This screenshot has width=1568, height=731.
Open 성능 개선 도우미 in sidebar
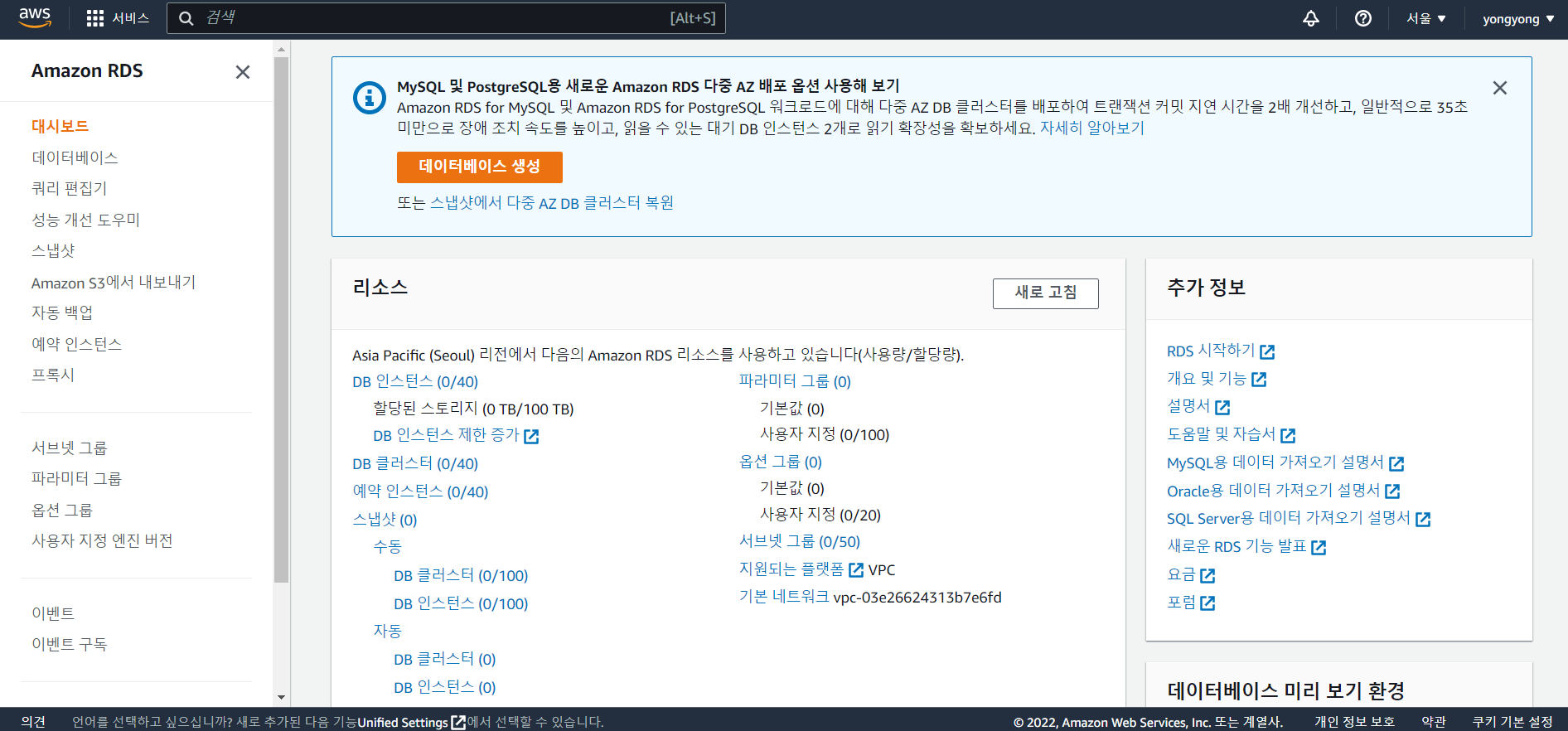coord(86,220)
